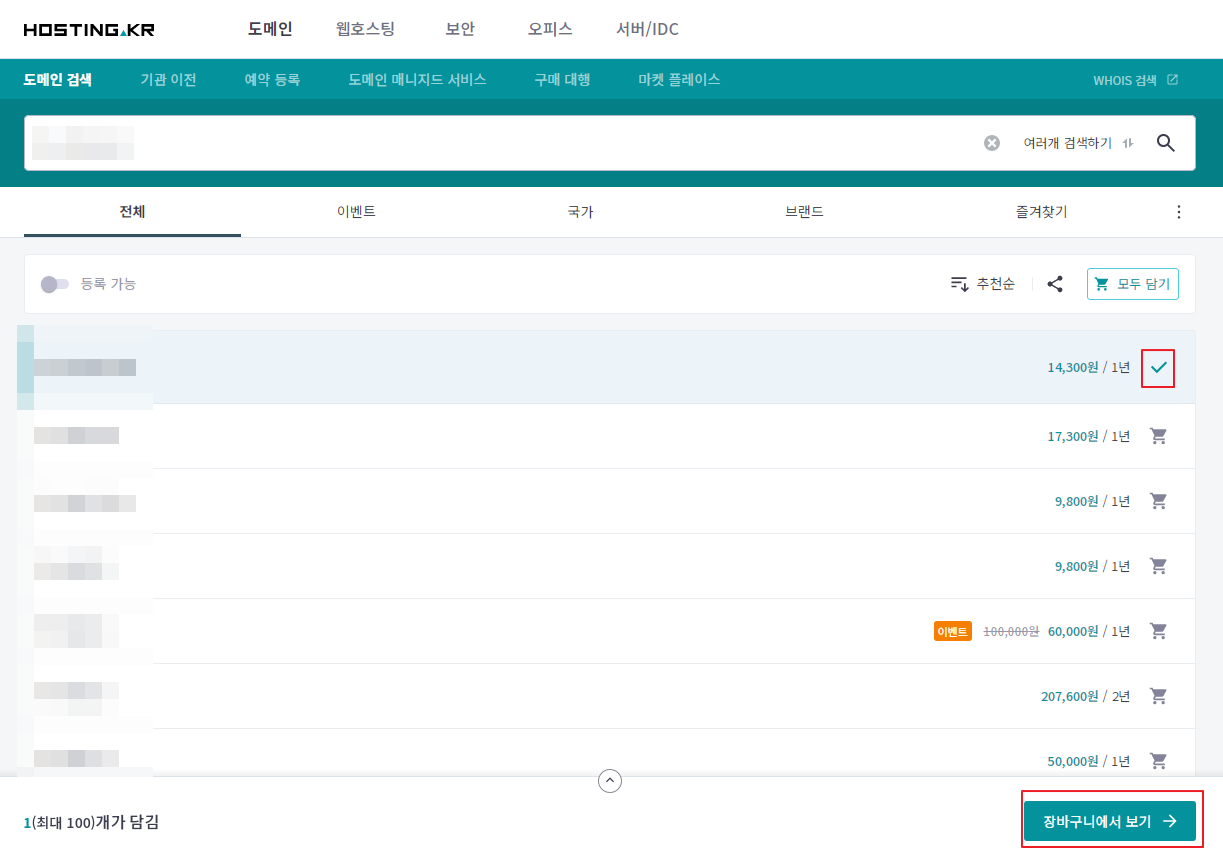Click the 50,000원 / 1년 price

pos(1089,761)
